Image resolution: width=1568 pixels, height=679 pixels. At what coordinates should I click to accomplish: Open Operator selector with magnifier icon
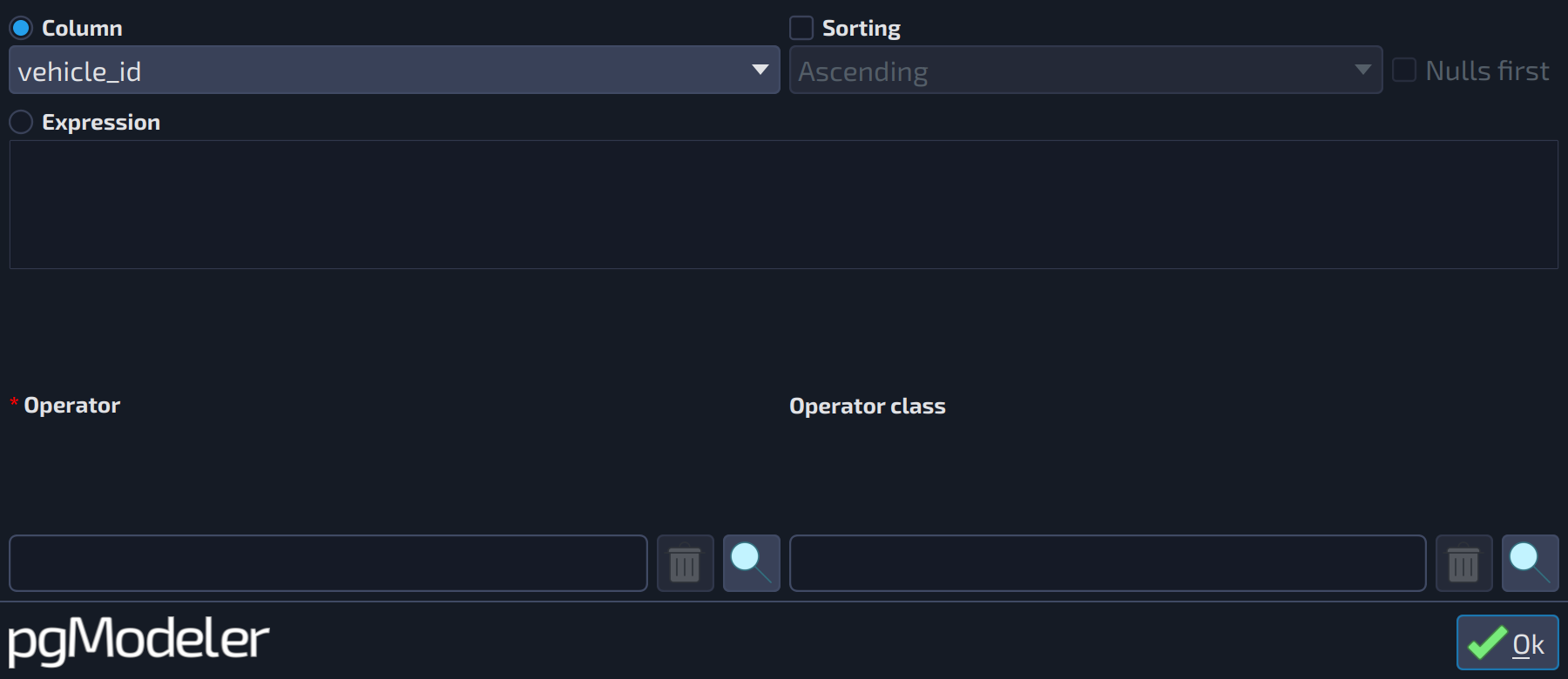point(751,563)
